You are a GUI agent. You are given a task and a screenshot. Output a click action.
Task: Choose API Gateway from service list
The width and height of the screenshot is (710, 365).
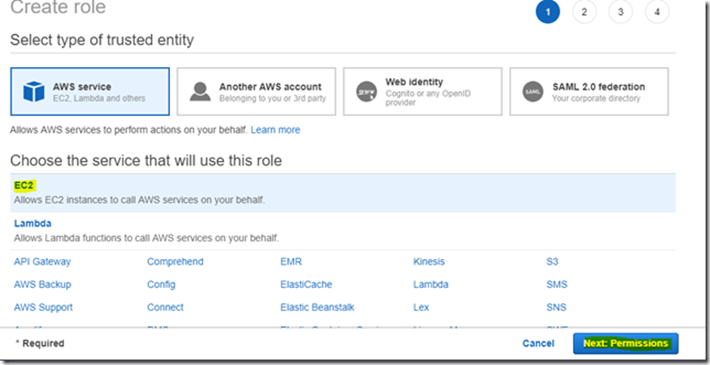43,262
